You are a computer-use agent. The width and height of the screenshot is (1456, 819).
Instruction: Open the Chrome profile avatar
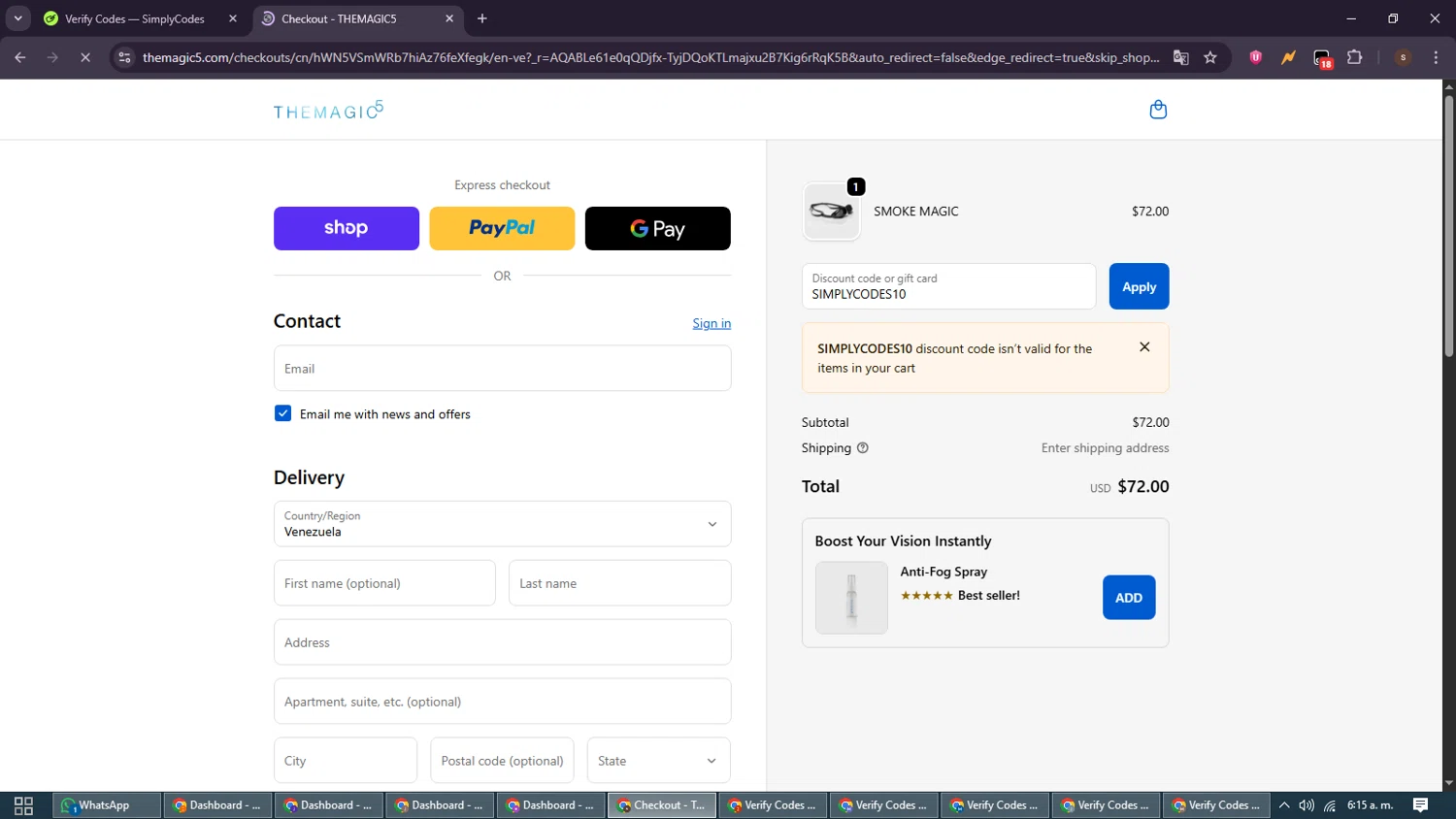coord(1403,57)
